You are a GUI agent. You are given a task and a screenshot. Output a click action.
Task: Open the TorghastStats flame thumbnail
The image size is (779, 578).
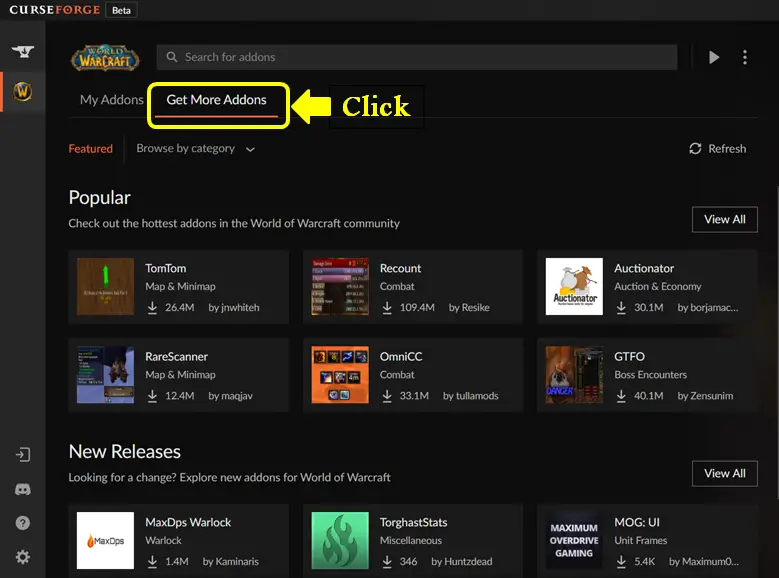[x=340, y=540]
